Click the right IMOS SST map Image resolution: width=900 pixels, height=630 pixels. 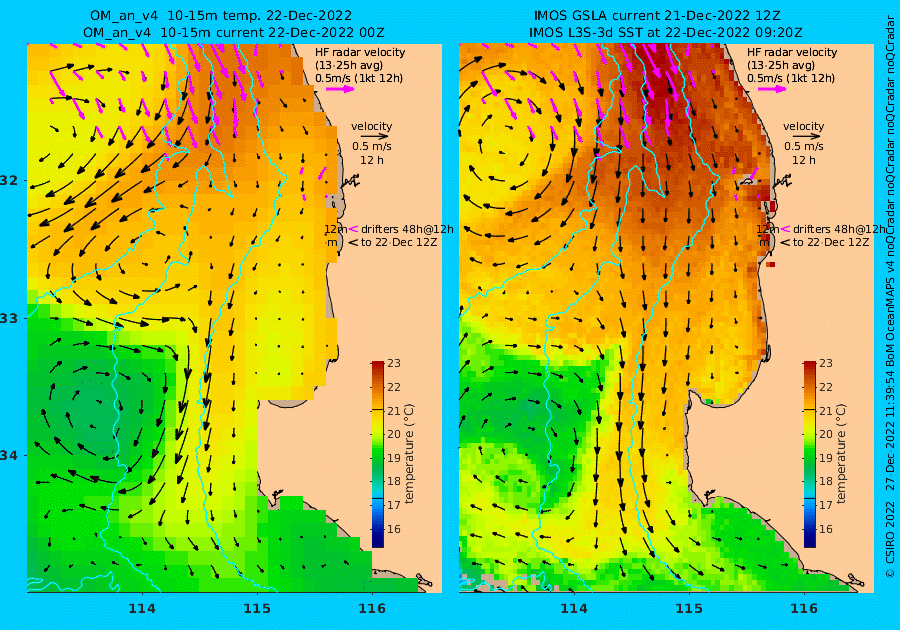pyautogui.click(x=666, y=318)
